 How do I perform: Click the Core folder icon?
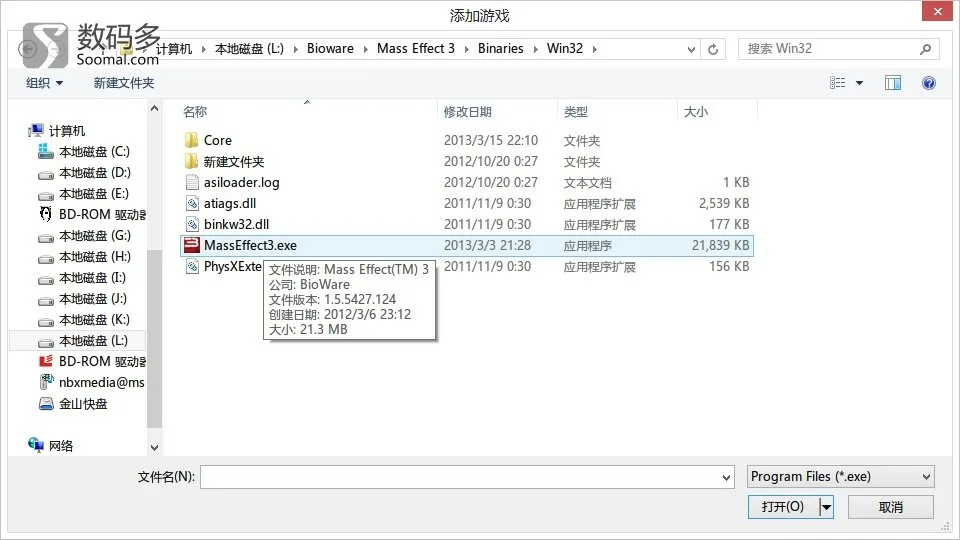coord(192,140)
